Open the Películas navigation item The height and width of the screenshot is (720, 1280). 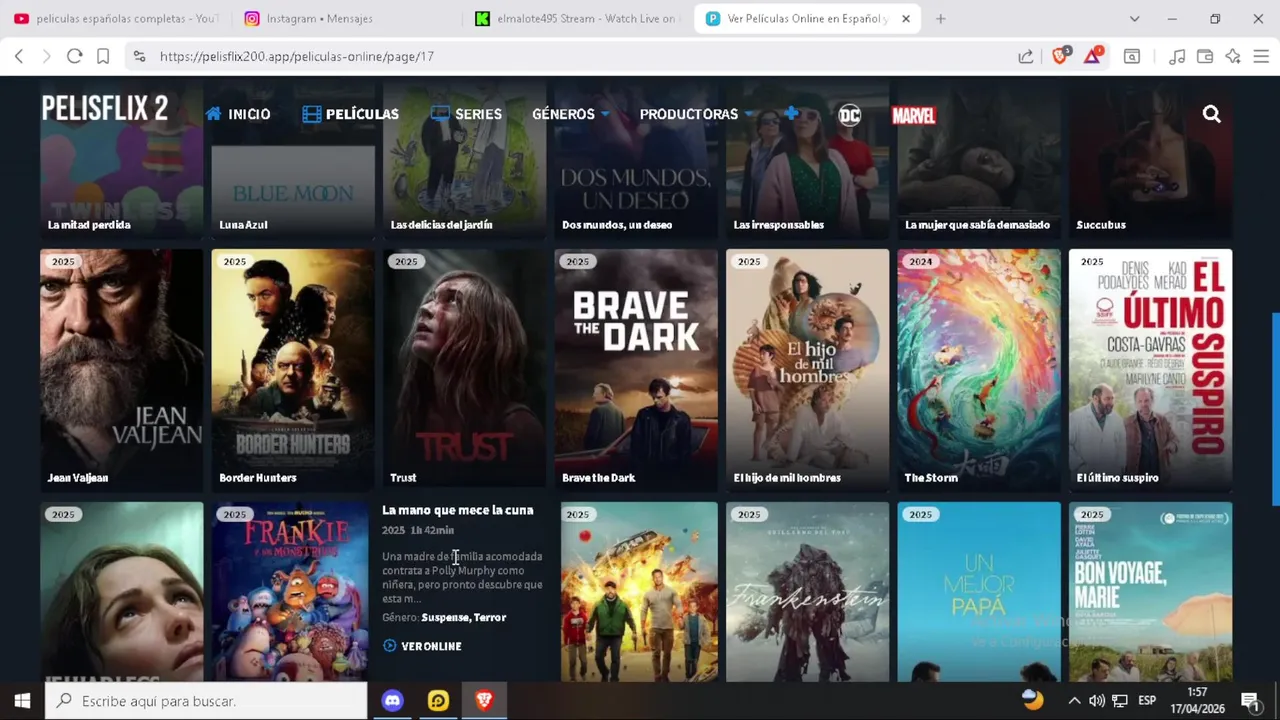point(350,114)
